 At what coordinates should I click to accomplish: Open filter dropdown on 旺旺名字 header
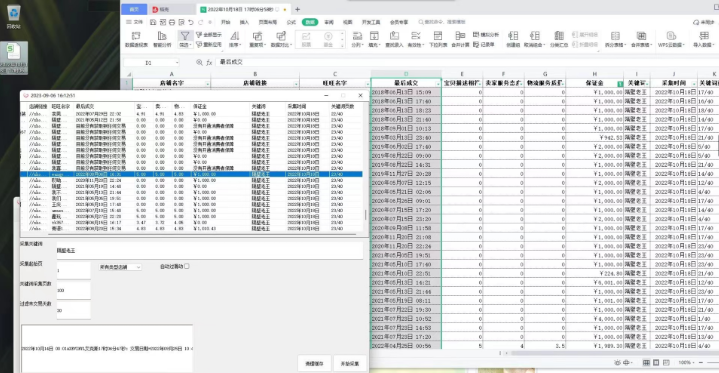click(367, 84)
